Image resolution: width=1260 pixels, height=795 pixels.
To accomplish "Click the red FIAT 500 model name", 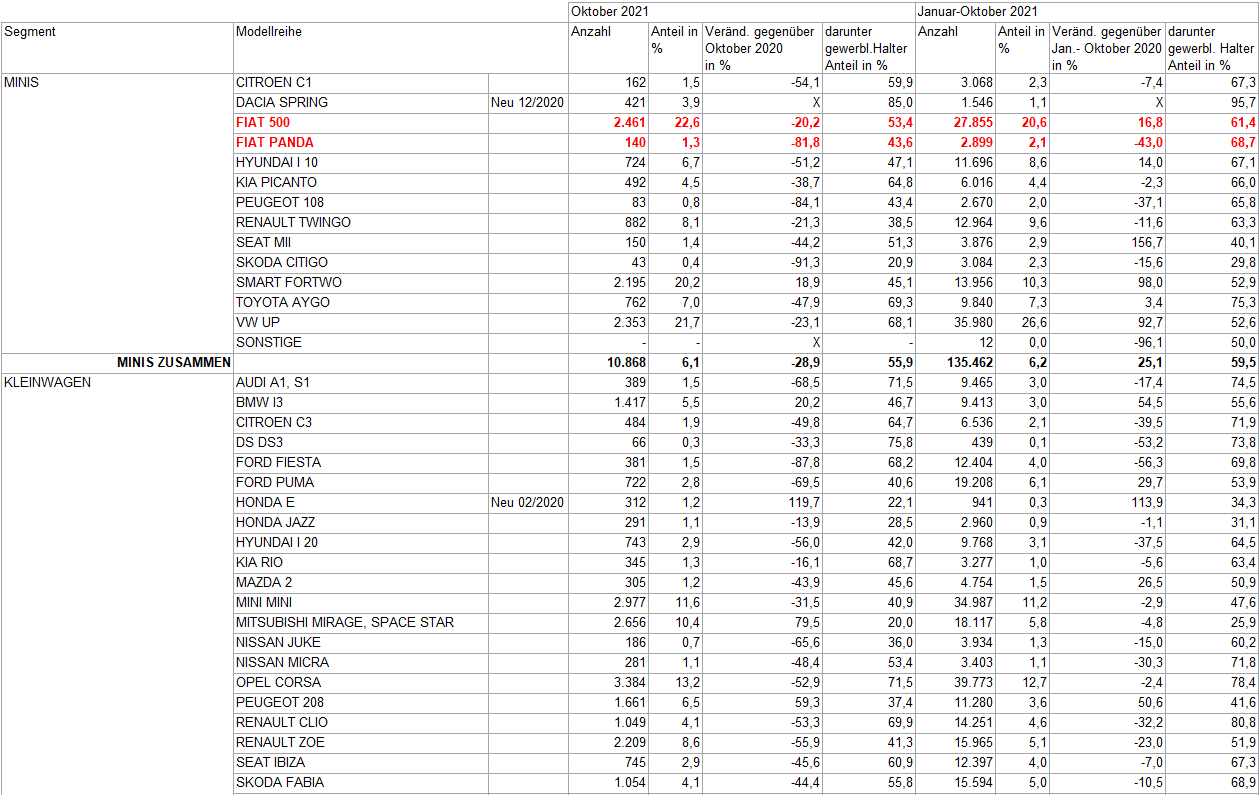I will [265, 122].
